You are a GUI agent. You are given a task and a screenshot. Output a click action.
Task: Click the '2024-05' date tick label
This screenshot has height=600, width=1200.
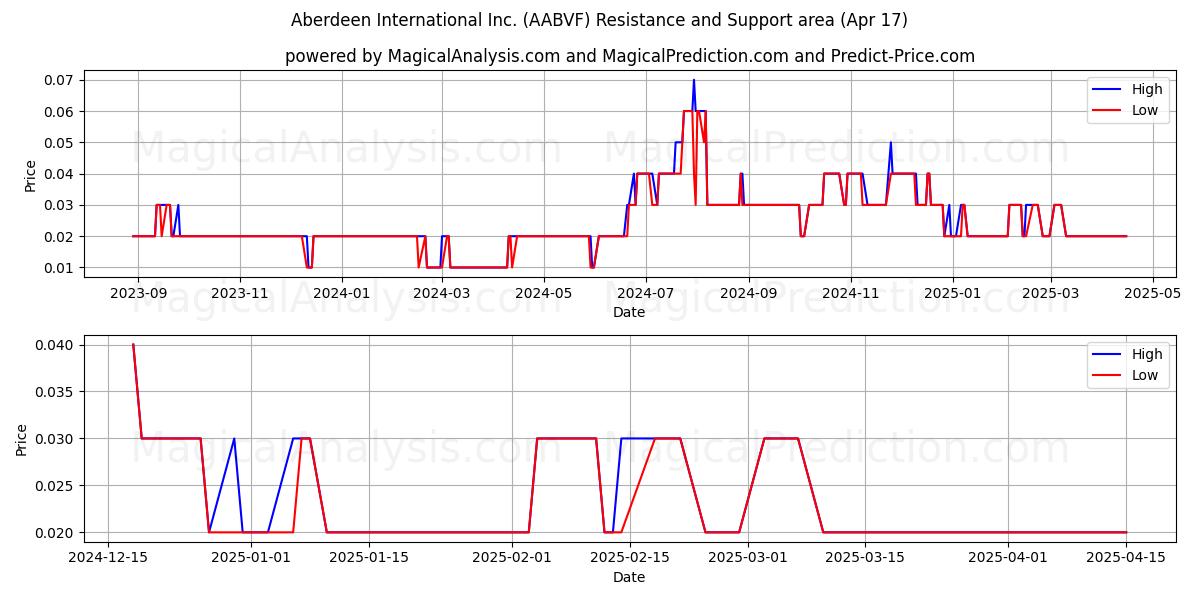click(544, 294)
